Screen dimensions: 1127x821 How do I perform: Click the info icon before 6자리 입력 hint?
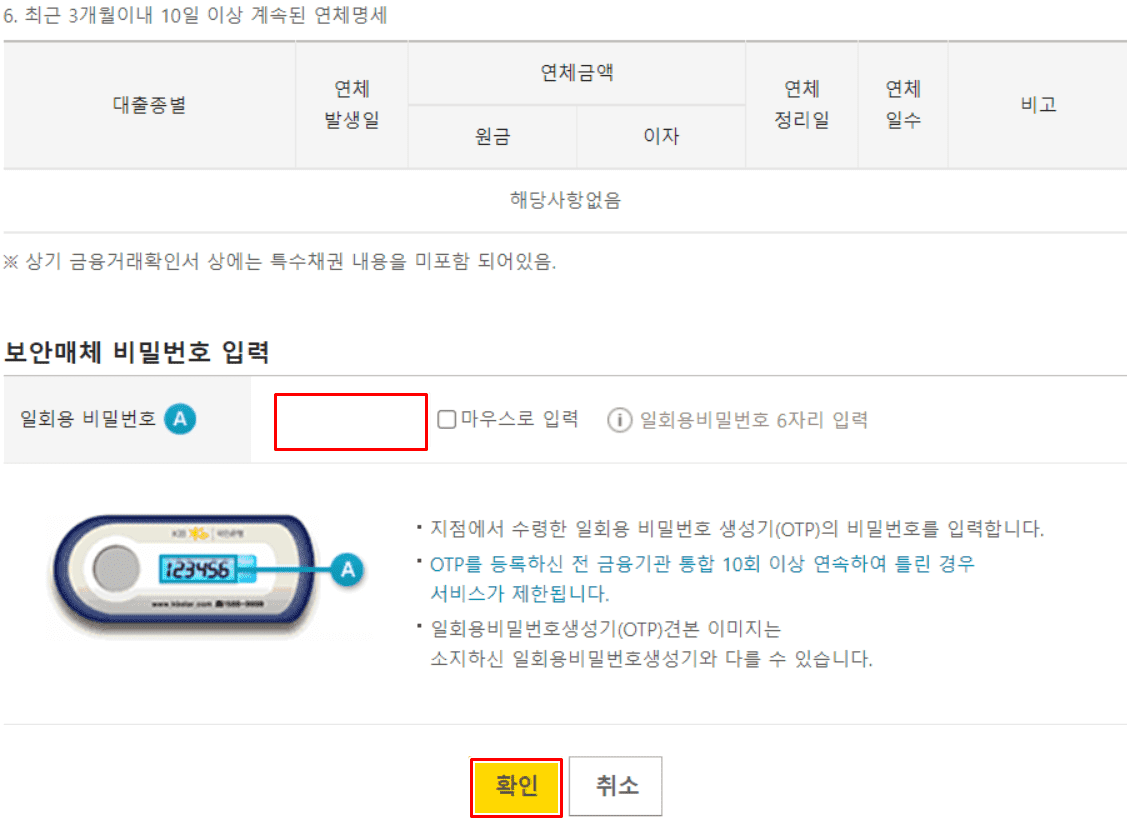click(x=619, y=420)
